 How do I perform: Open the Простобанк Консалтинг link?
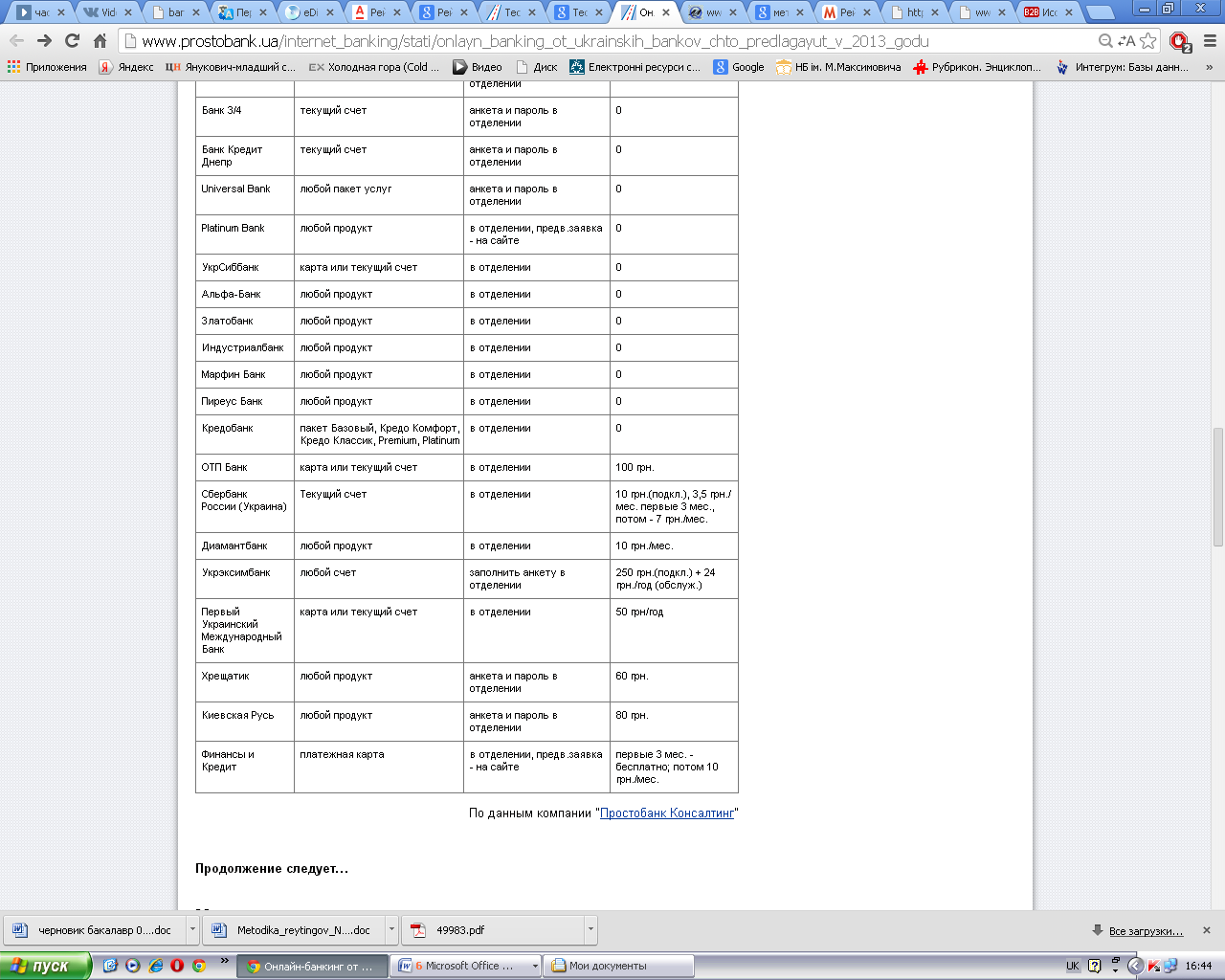pos(667,813)
